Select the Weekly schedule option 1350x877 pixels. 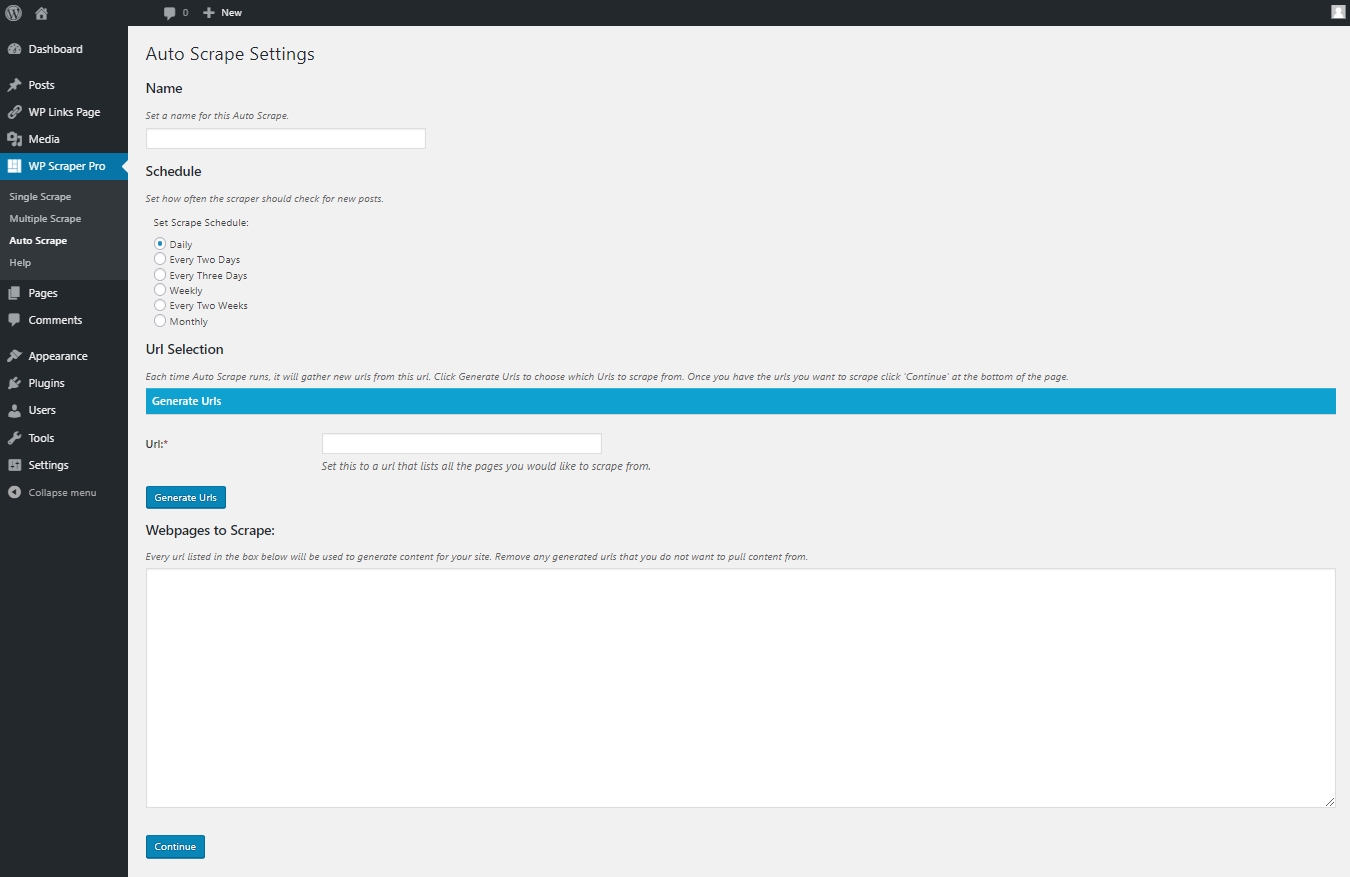[x=160, y=290]
